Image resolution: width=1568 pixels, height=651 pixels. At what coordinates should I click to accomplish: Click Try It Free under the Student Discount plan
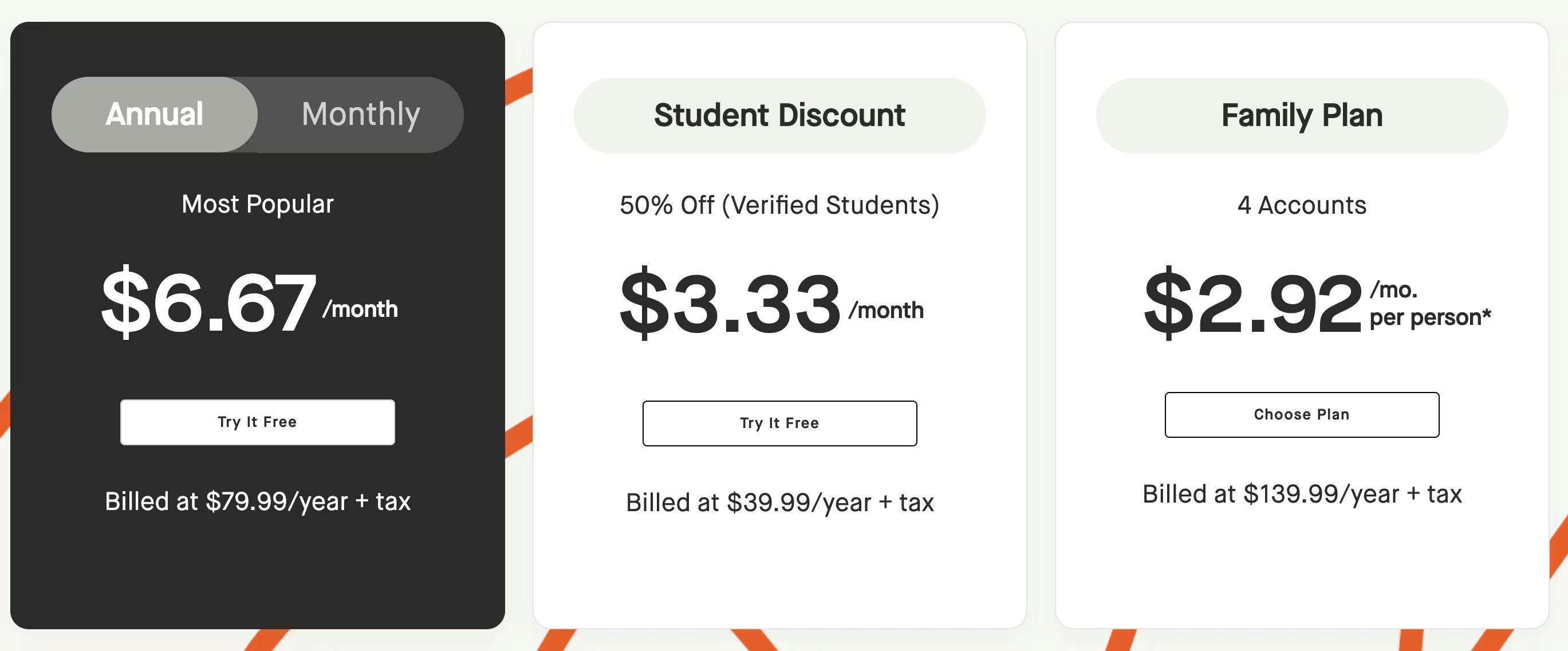[x=779, y=423]
